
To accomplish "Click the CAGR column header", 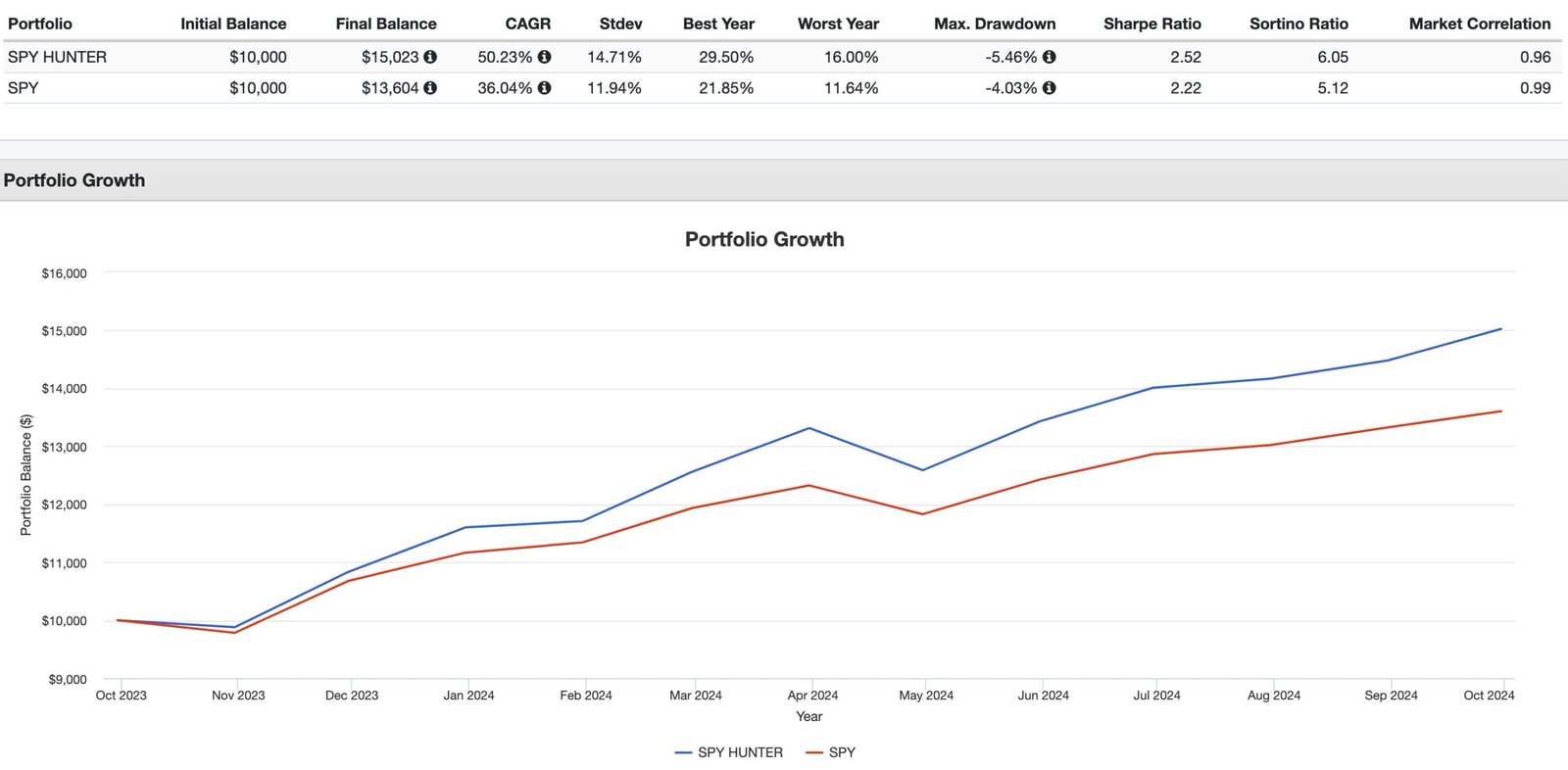I will pos(528,24).
